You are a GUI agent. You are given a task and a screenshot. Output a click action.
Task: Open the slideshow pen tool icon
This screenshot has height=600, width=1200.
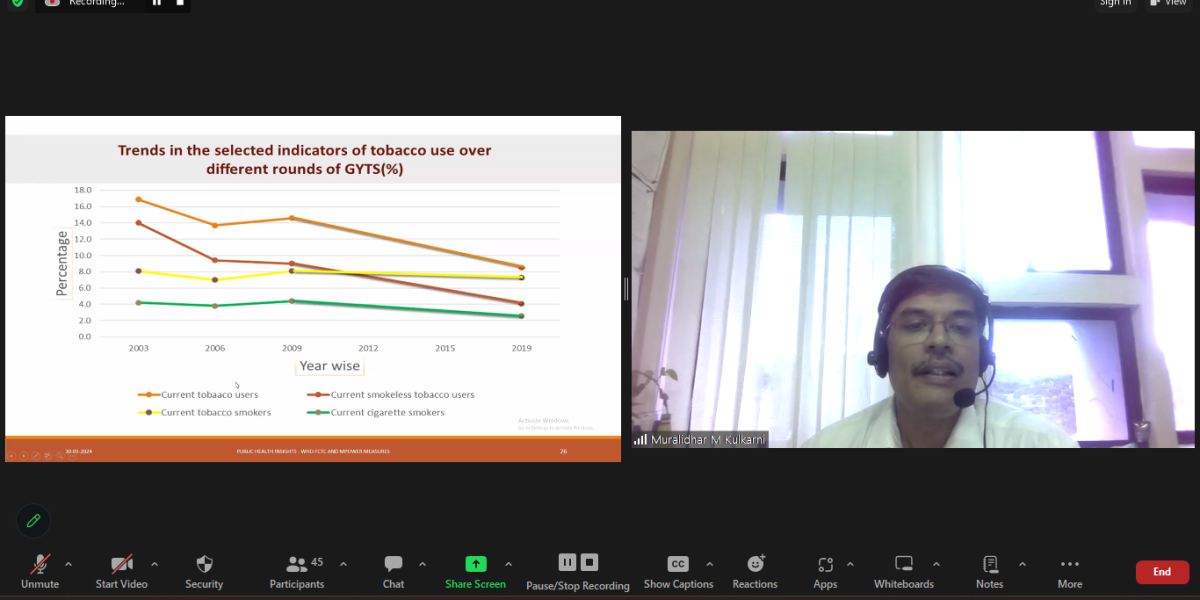[x=35, y=456]
